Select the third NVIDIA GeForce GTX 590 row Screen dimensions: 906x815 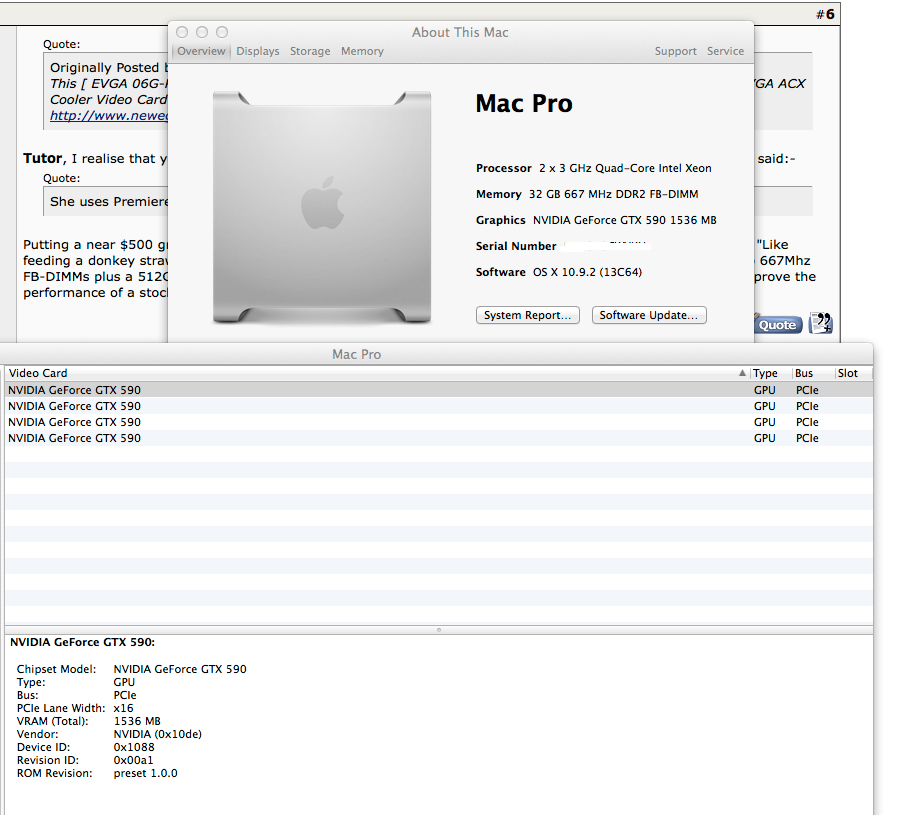pos(439,422)
